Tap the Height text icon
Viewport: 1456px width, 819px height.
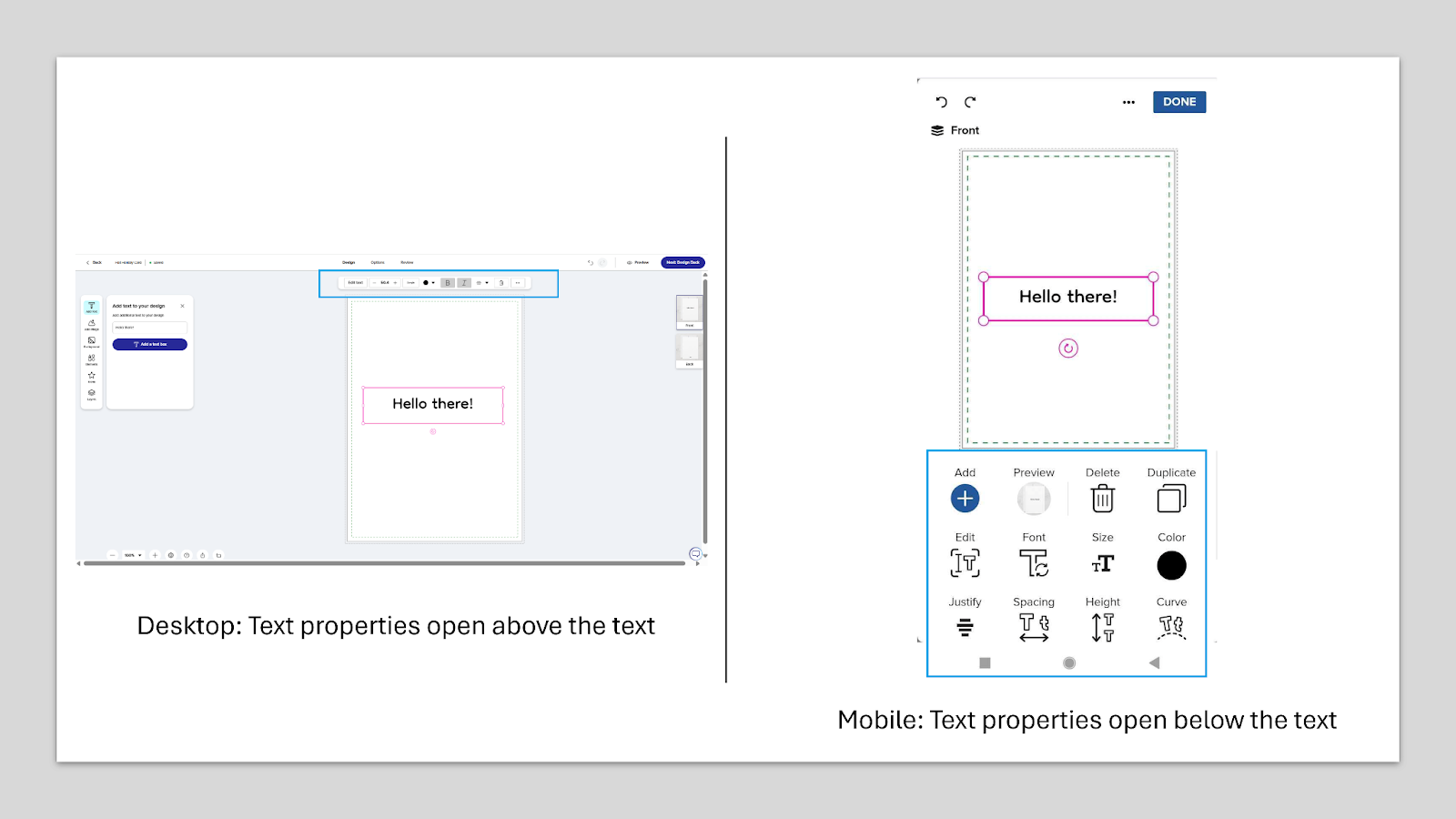point(1102,628)
